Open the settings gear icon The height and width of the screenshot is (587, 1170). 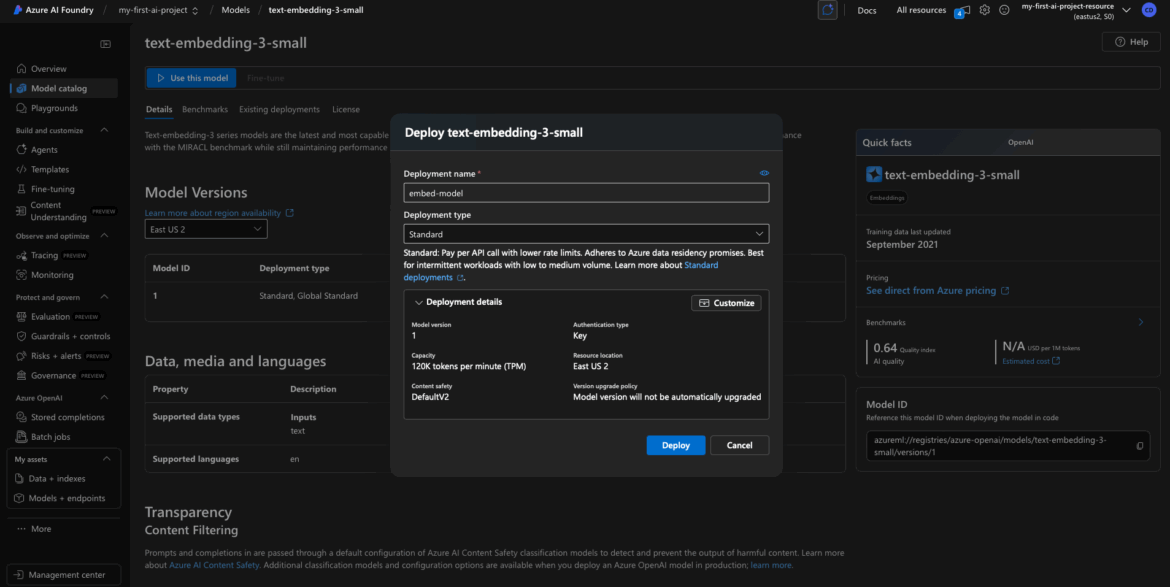985,10
